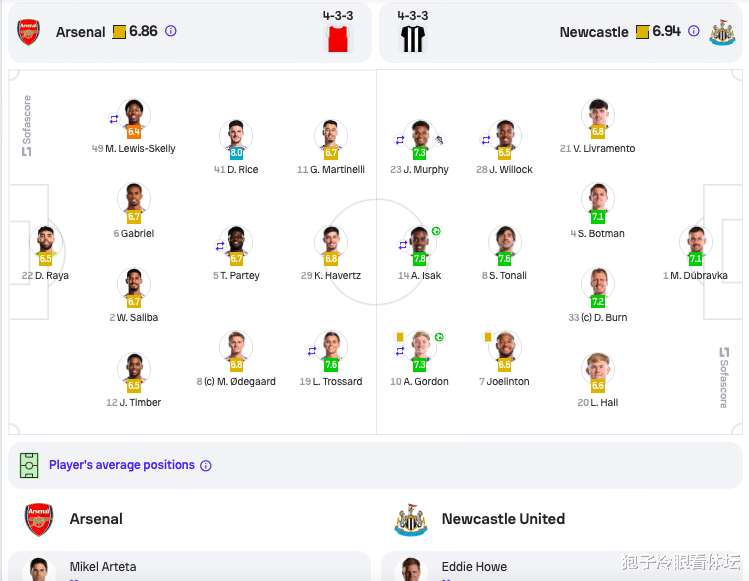This screenshot has height=581, width=749.
Task: Open the Newcastle United team link
Action: [x=503, y=519]
